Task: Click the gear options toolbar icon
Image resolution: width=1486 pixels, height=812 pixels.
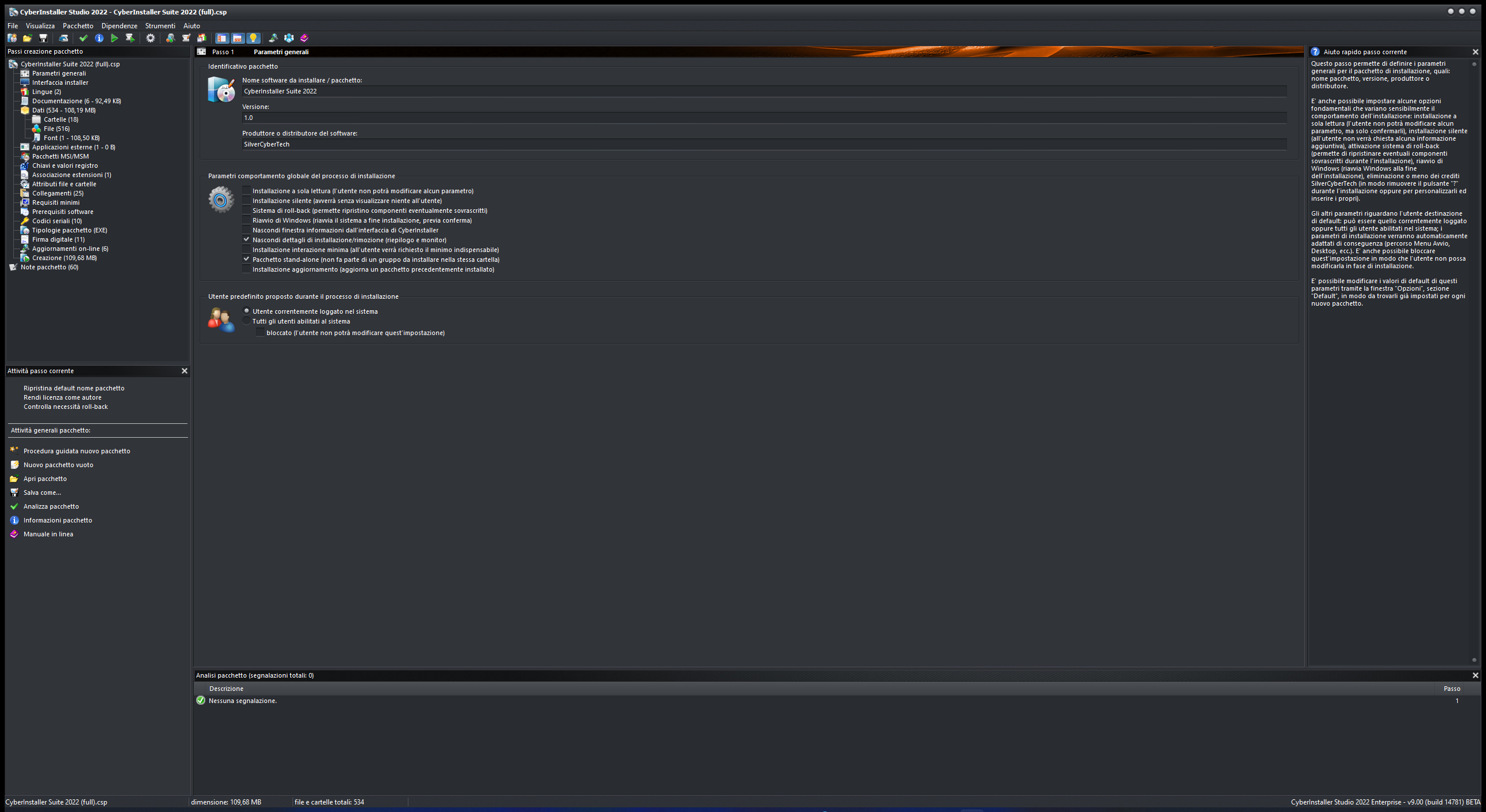Action: coord(151,38)
